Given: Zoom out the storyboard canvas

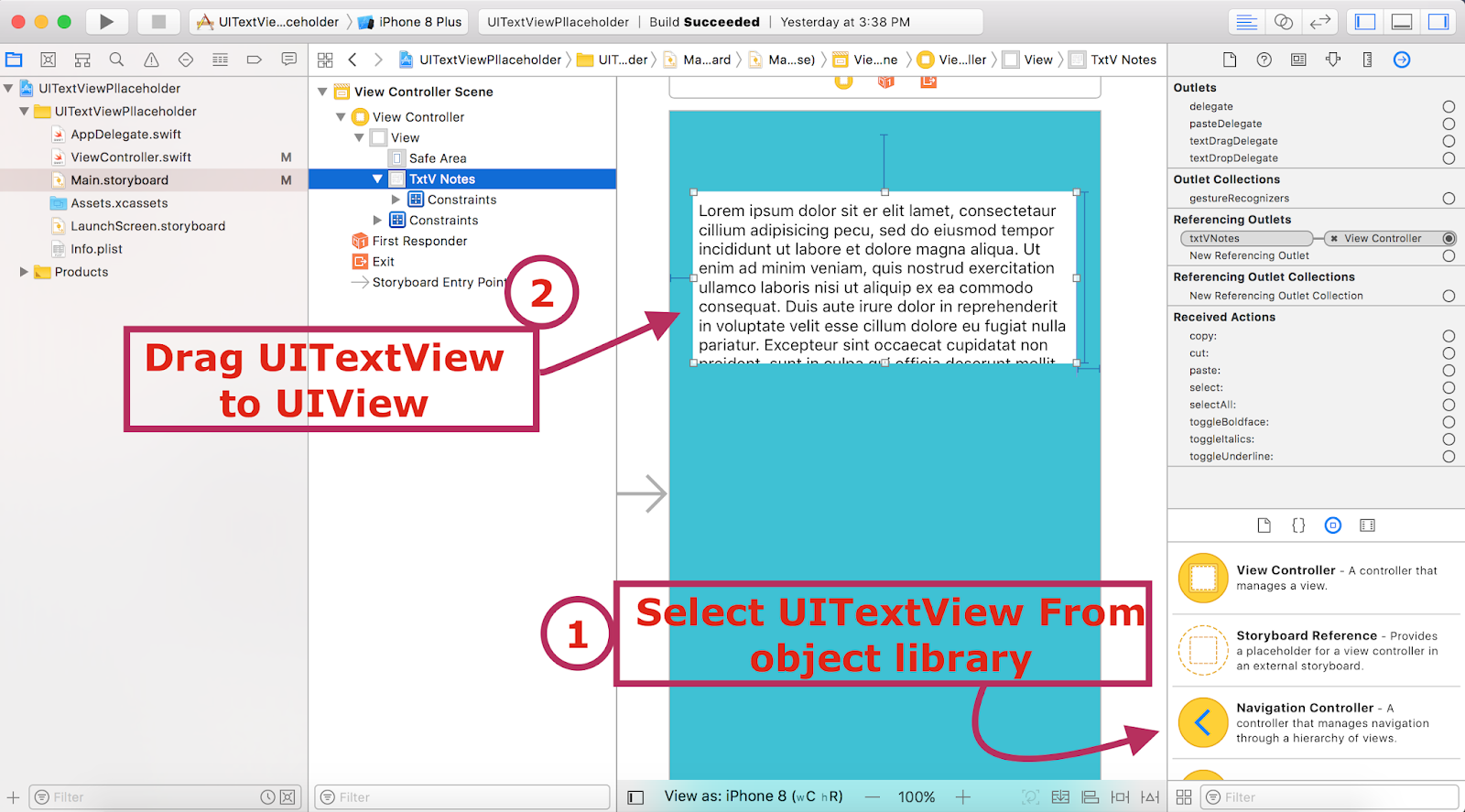Looking at the screenshot, I should (873, 797).
